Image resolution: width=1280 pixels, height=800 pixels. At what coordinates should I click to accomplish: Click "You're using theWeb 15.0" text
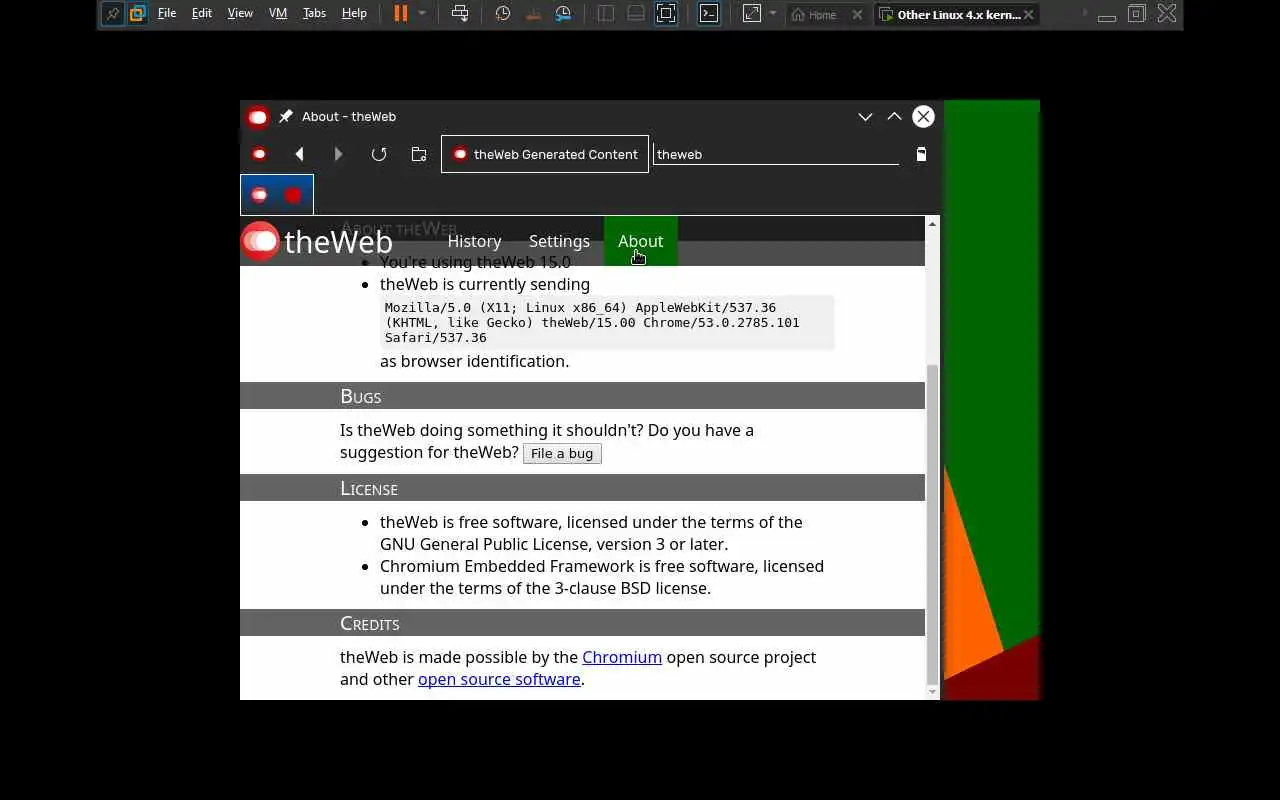click(475, 263)
